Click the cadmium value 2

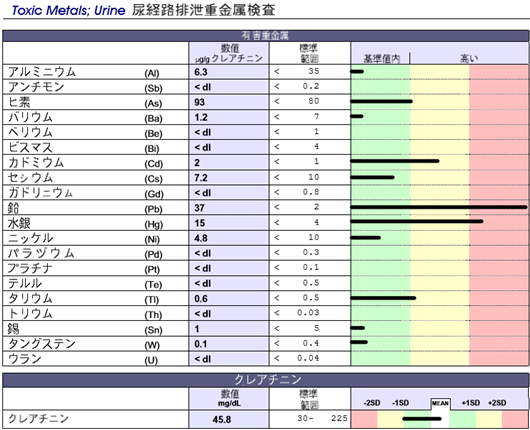pyautogui.click(x=197, y=163)
